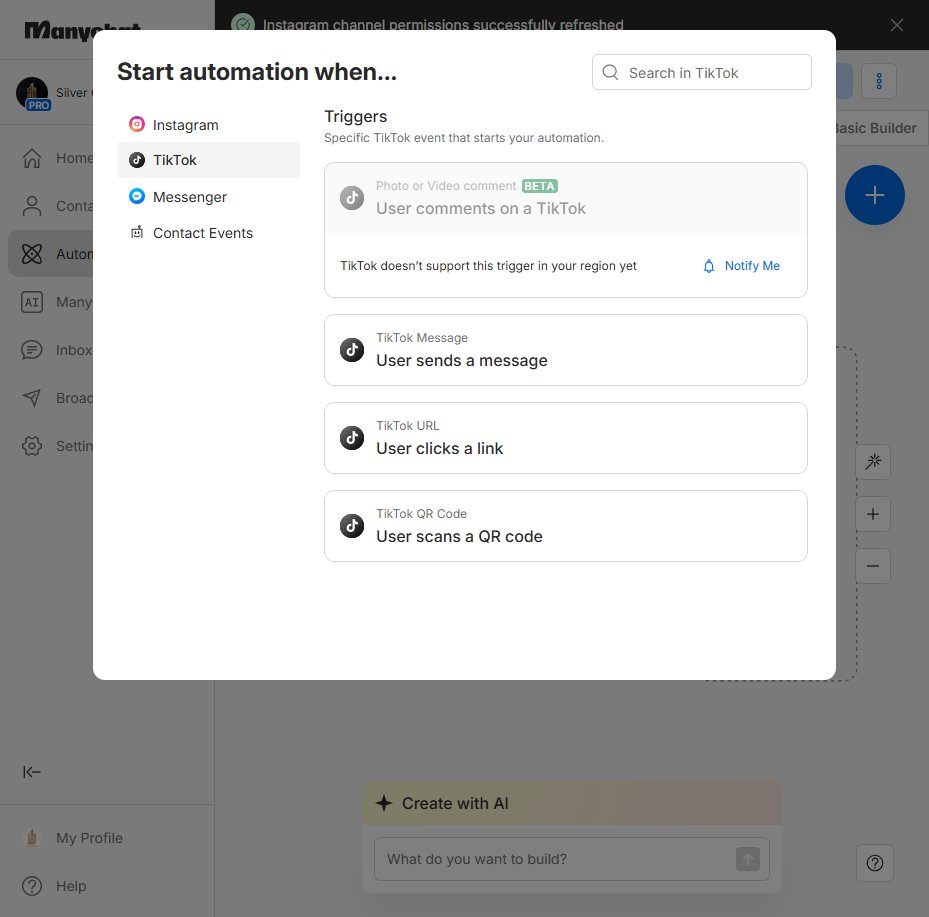Click the Create with AI header

coord(572,803)
